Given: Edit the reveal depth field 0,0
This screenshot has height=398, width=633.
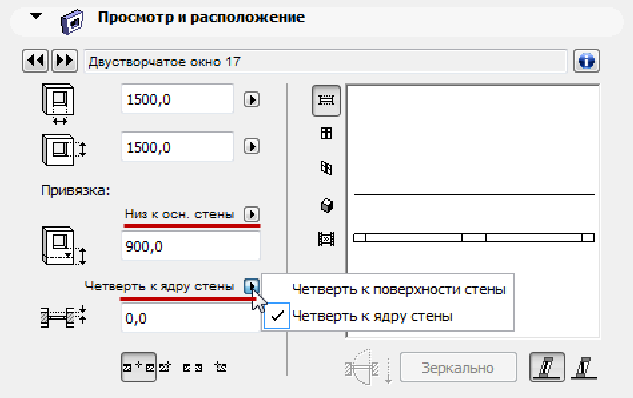Looking at the screenshot, I should [191, 318].
